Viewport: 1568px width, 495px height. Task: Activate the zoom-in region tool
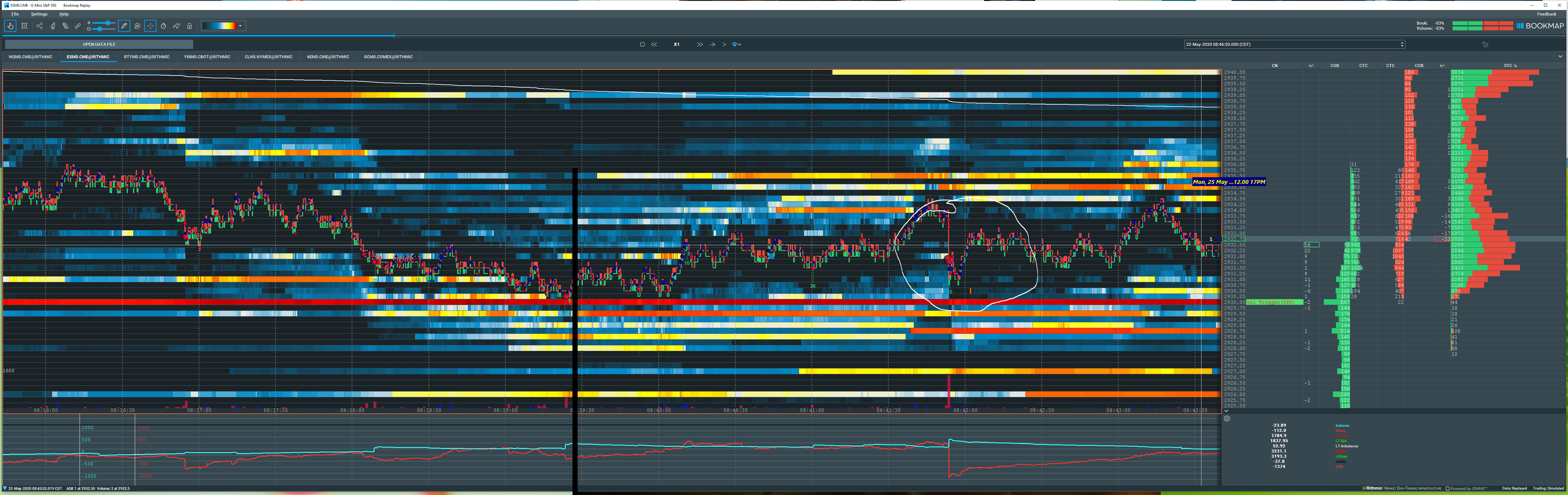(x=24, y=25)
